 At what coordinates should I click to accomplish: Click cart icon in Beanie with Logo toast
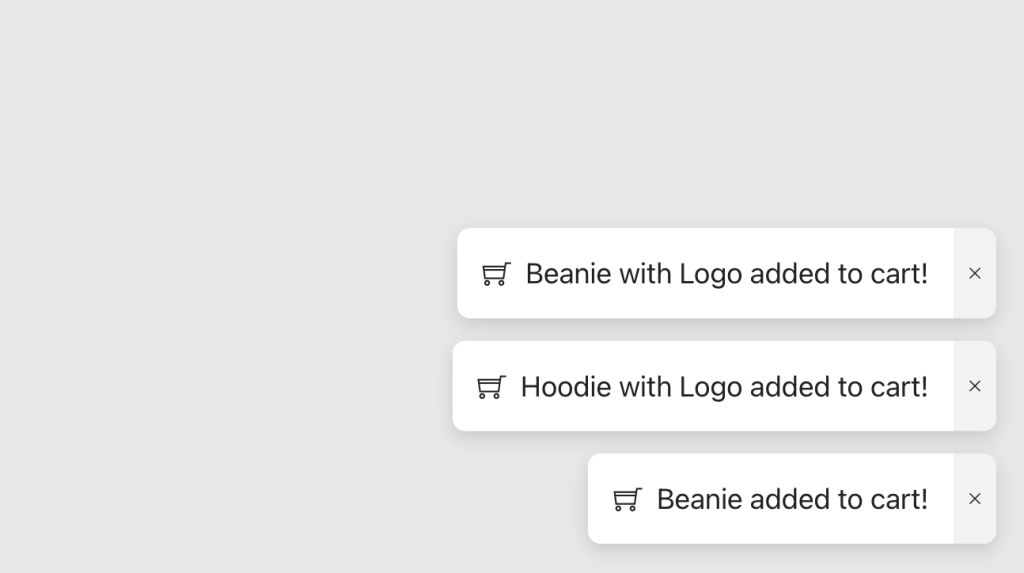point(496,274)
